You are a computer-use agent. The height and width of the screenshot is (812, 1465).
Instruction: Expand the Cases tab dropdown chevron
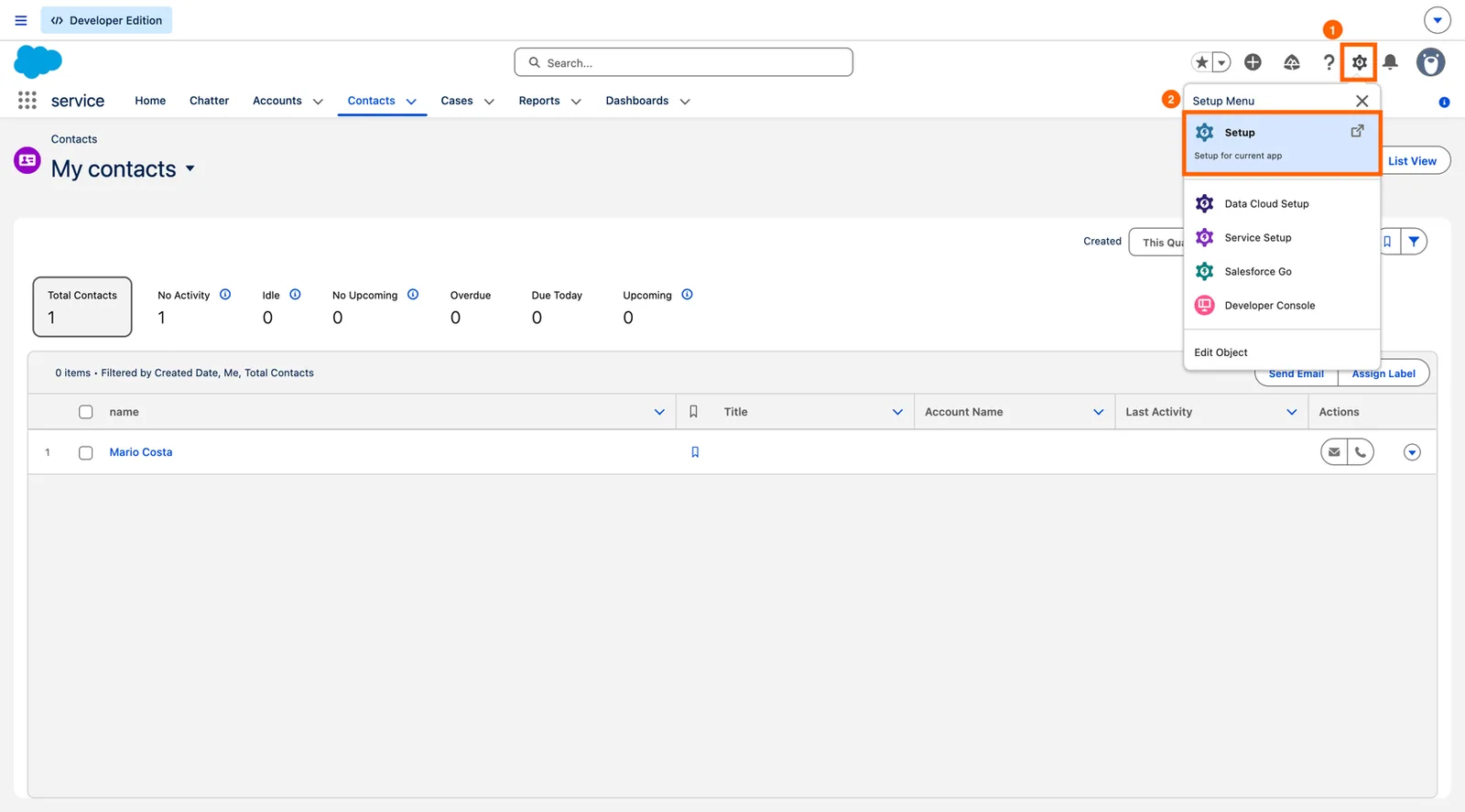[489, 102]
